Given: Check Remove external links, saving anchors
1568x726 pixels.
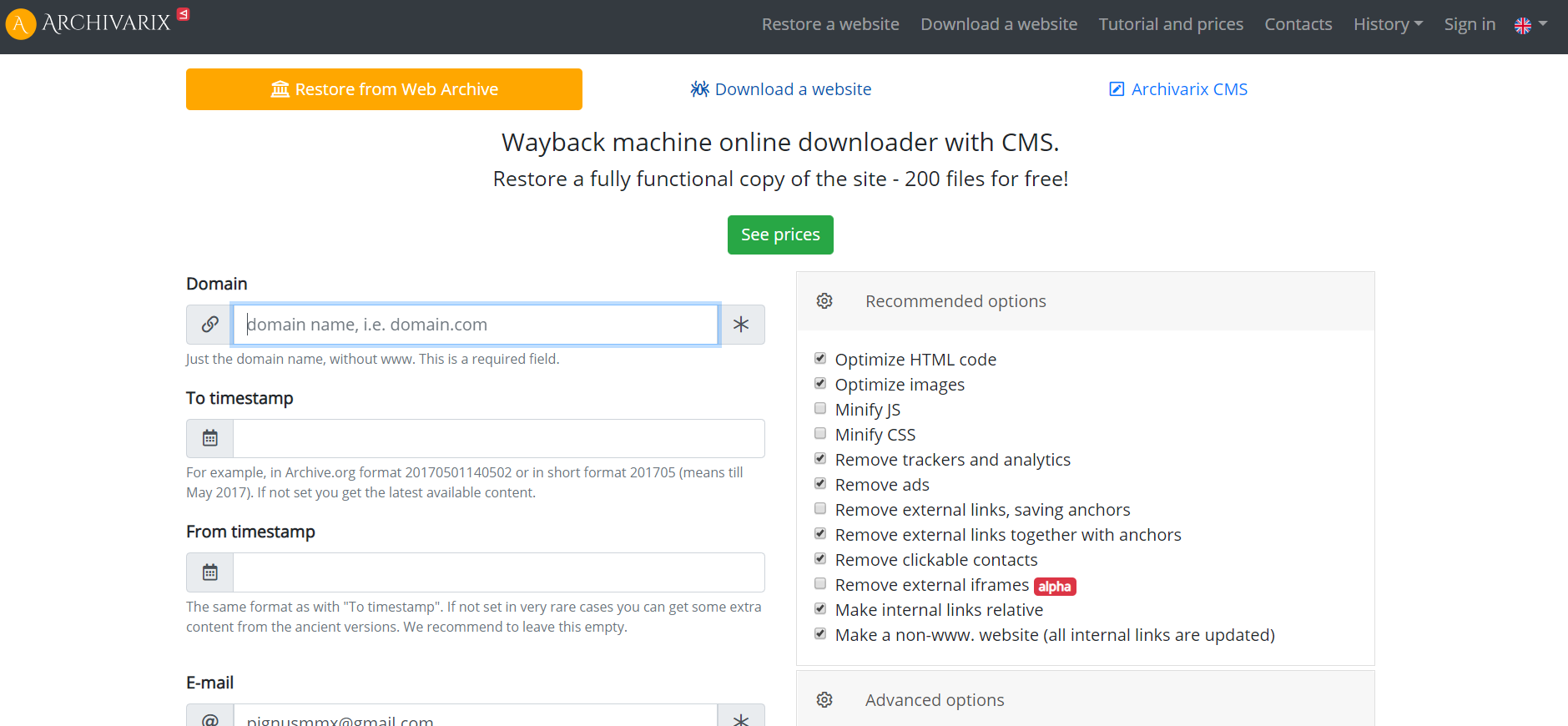Looking at the screenshot, I should click(x=820, y=509).
